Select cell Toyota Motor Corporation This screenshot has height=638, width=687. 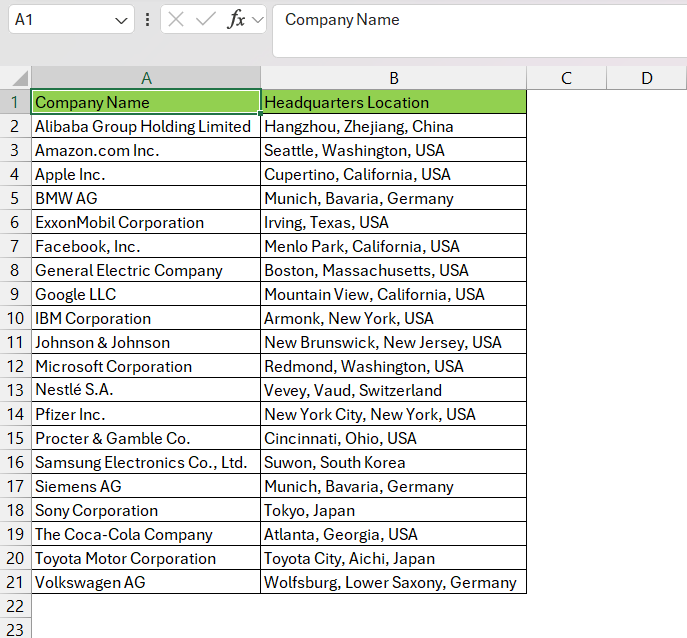click(146, 558)
